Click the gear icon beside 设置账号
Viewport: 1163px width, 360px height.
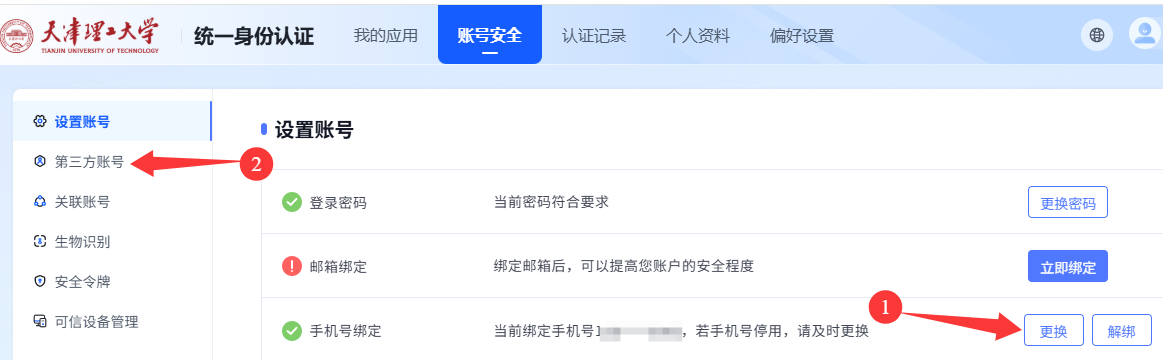tap(41, 122)
